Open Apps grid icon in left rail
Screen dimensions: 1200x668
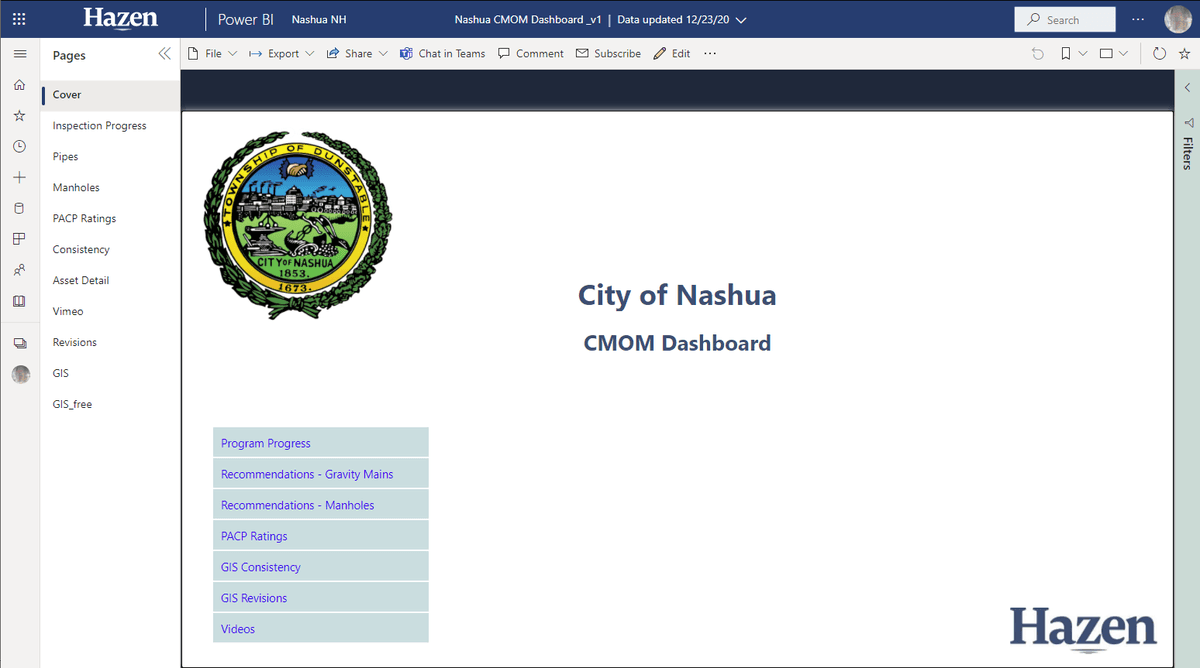19,239
